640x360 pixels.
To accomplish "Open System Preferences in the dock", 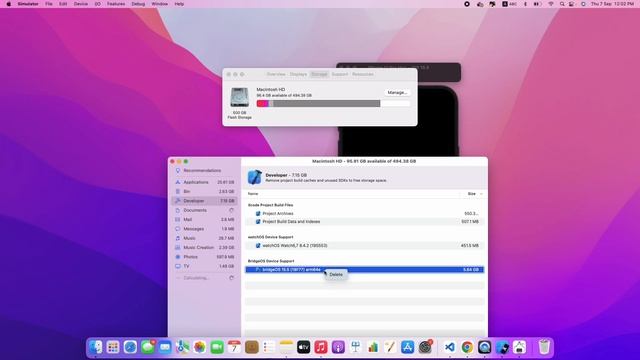I will click(x=425, y=347).
